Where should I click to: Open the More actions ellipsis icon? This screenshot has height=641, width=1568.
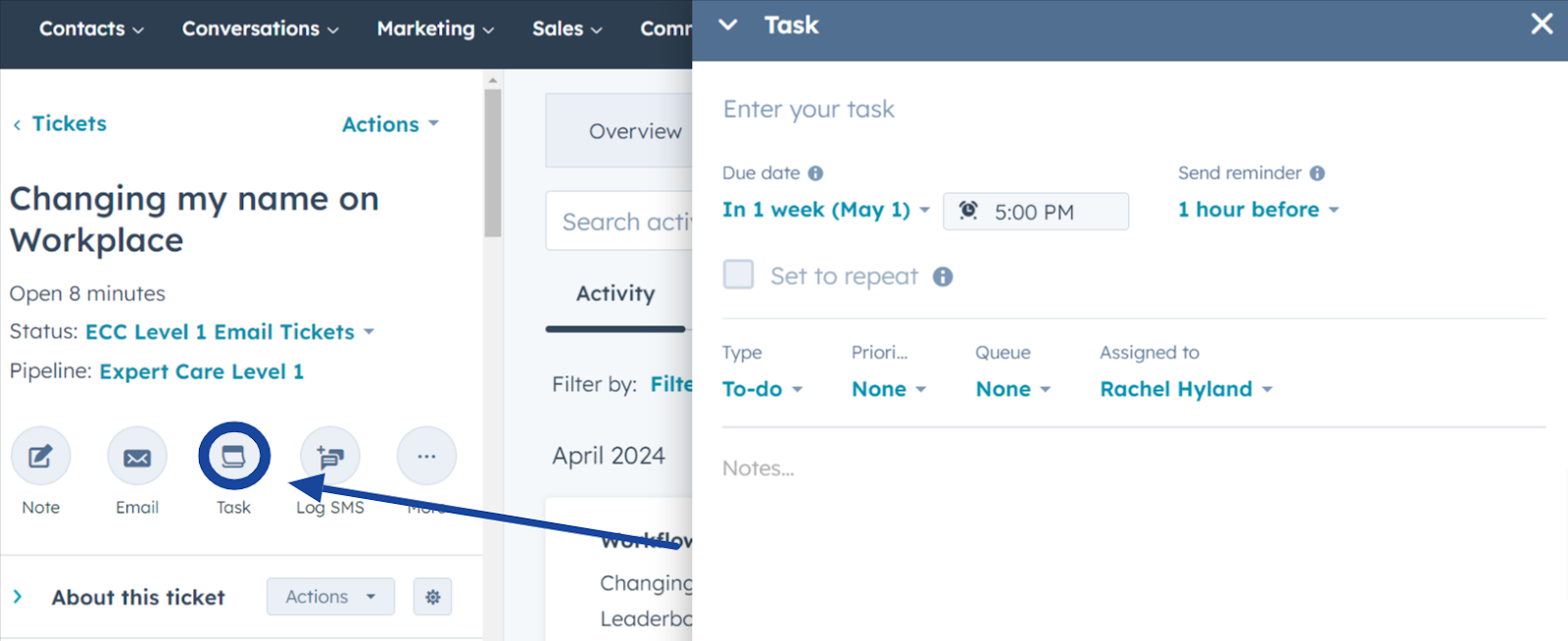(426, 457)
